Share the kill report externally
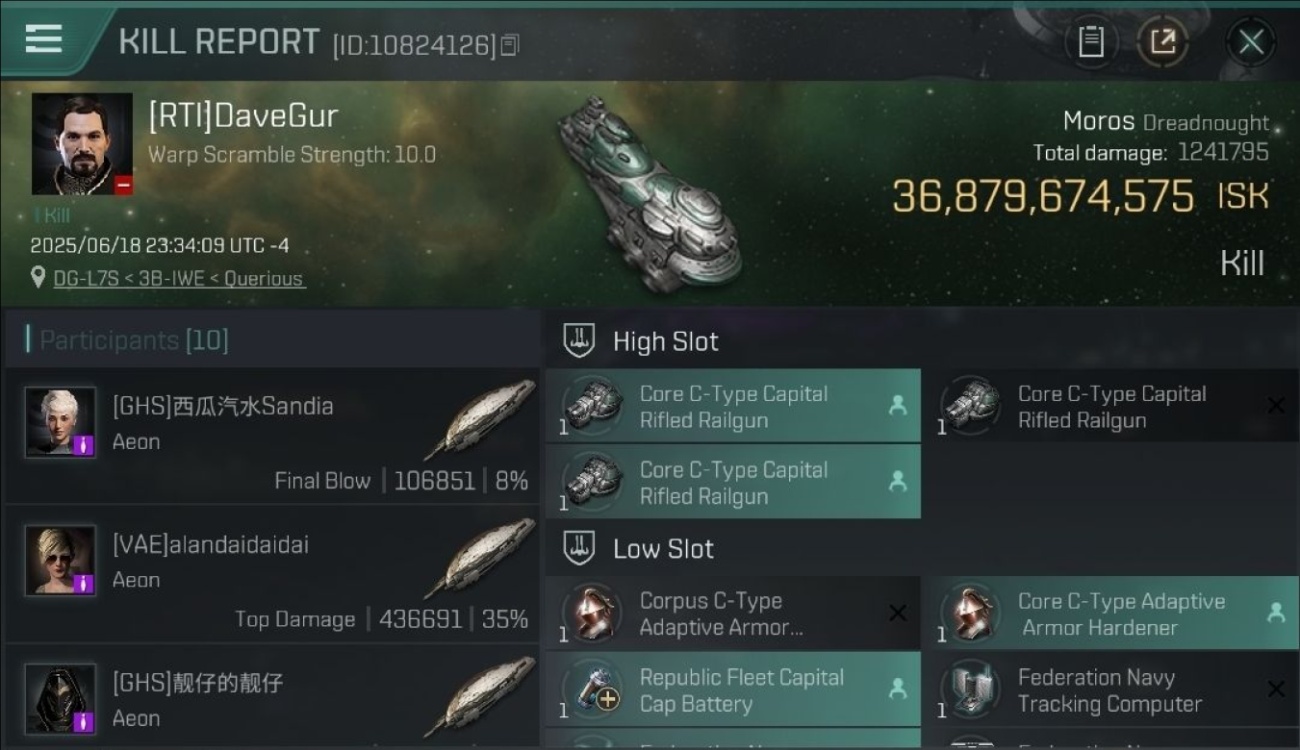Screen dimensions: 1300x750 [1162, 41]
